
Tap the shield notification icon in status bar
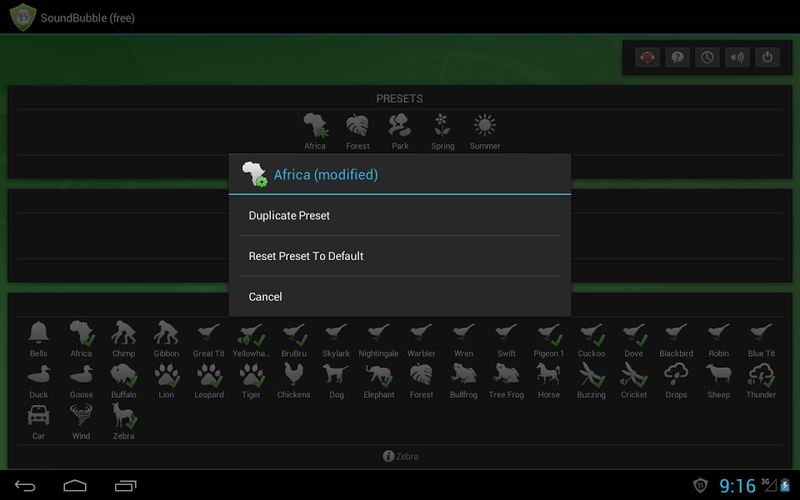[x=701, y=486]
